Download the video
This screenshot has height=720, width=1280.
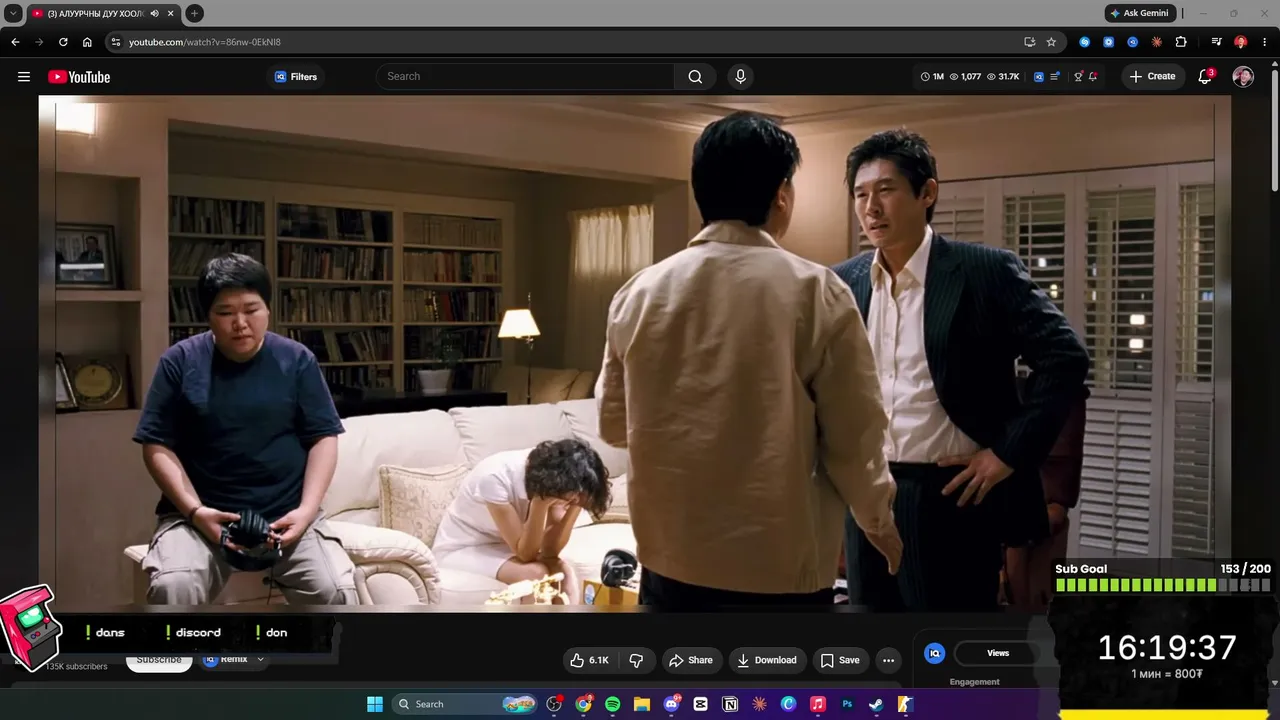[767, 660]
